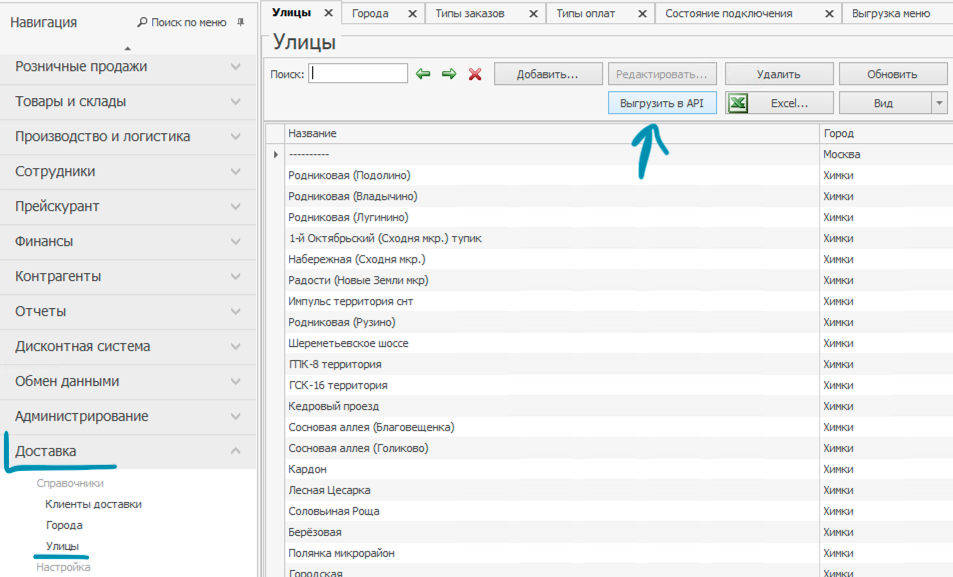
Task: Clear the search with the red X icon
Action: click(475, 74)
